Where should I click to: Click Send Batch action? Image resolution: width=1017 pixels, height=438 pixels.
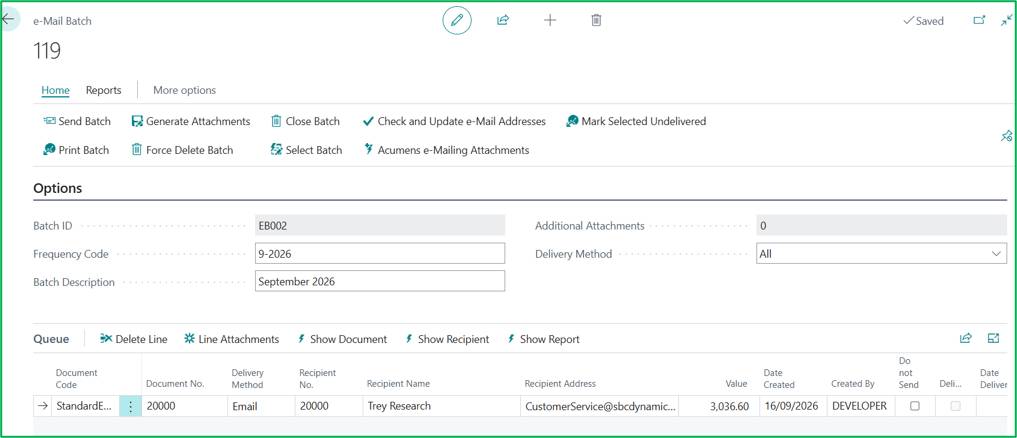point(77,121)
